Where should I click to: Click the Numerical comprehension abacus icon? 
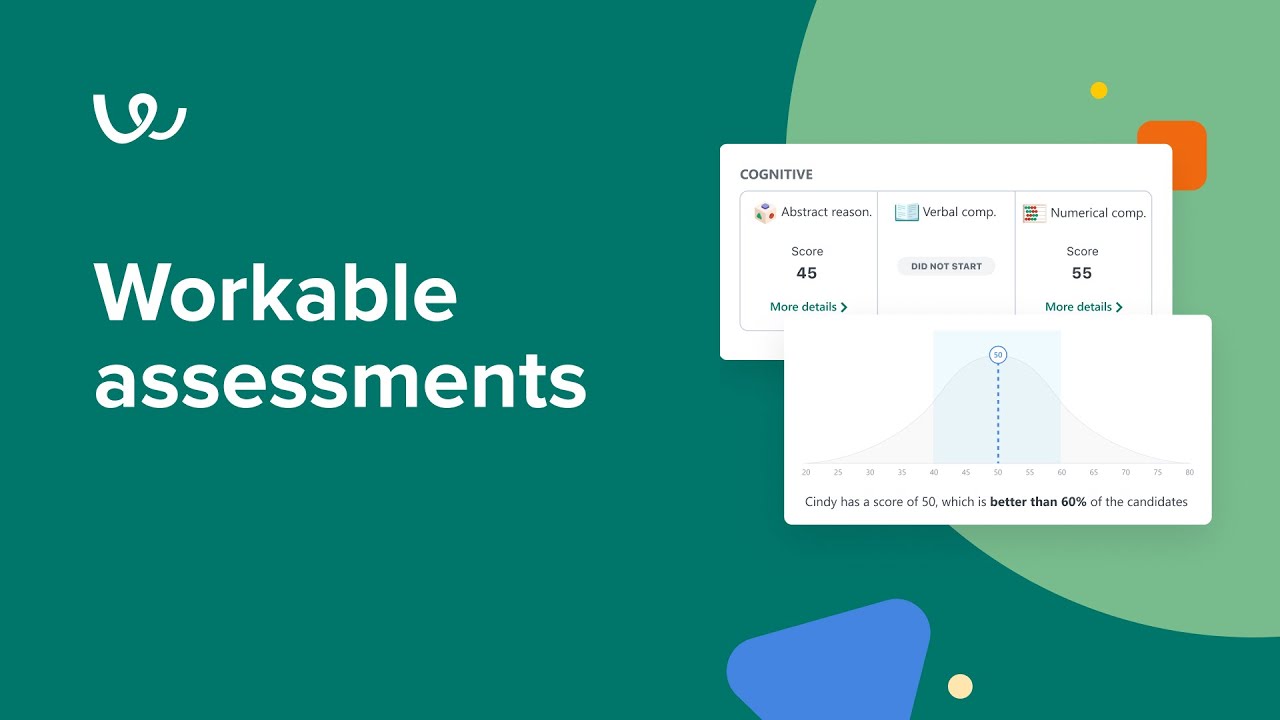1034,213
